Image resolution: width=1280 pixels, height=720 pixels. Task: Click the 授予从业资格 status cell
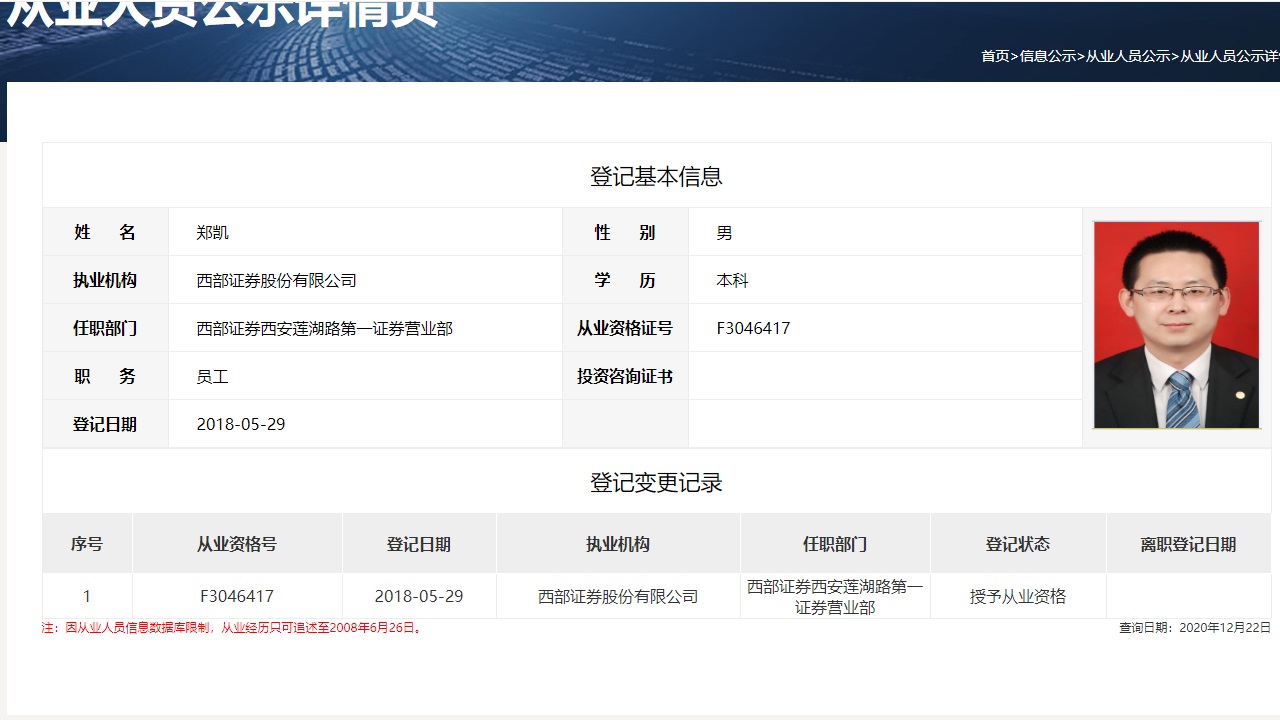(x=1017, y=597)
